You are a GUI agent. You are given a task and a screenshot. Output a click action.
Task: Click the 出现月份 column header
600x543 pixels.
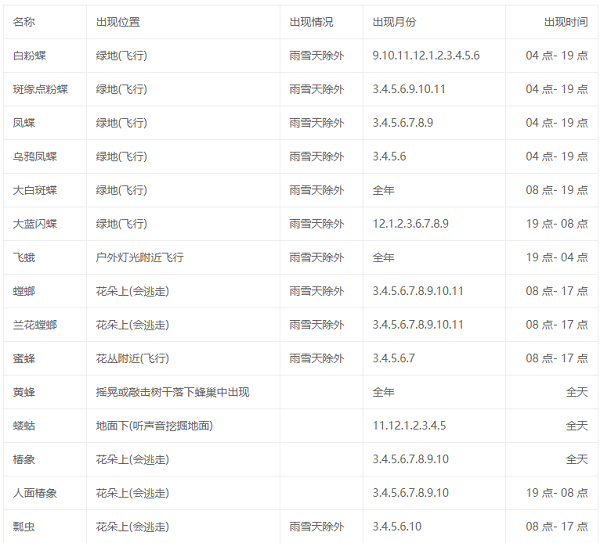click(394, 22)
